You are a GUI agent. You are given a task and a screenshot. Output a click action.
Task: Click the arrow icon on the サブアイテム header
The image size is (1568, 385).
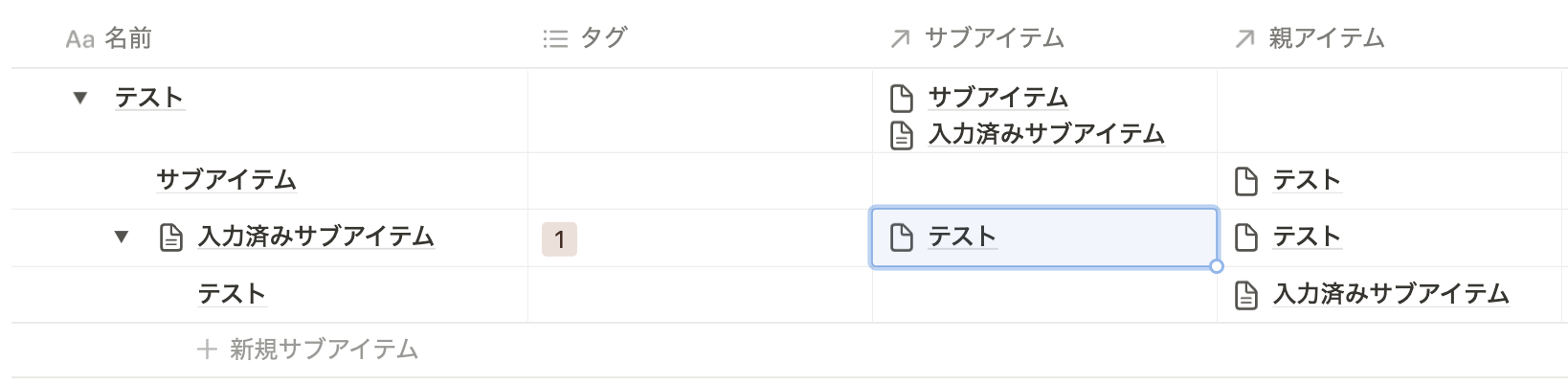(x=900, y=38)
